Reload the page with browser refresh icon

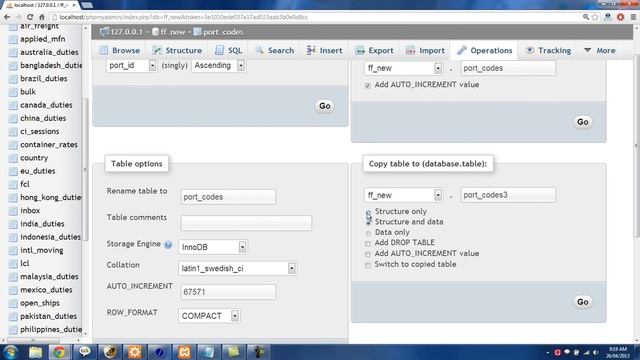click(30, 17)
